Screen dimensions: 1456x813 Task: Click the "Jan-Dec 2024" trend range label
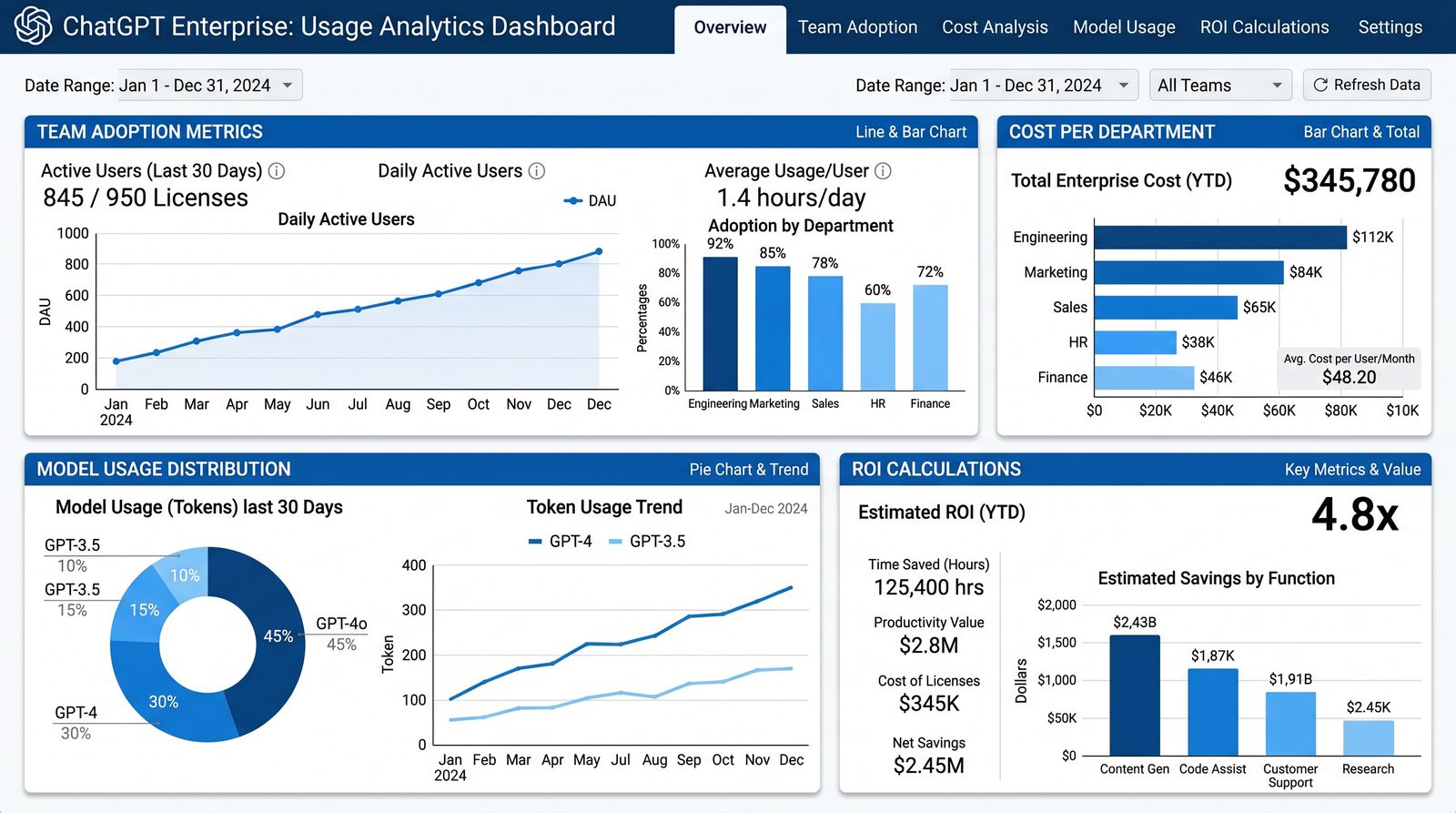click(x=766, y=509)
